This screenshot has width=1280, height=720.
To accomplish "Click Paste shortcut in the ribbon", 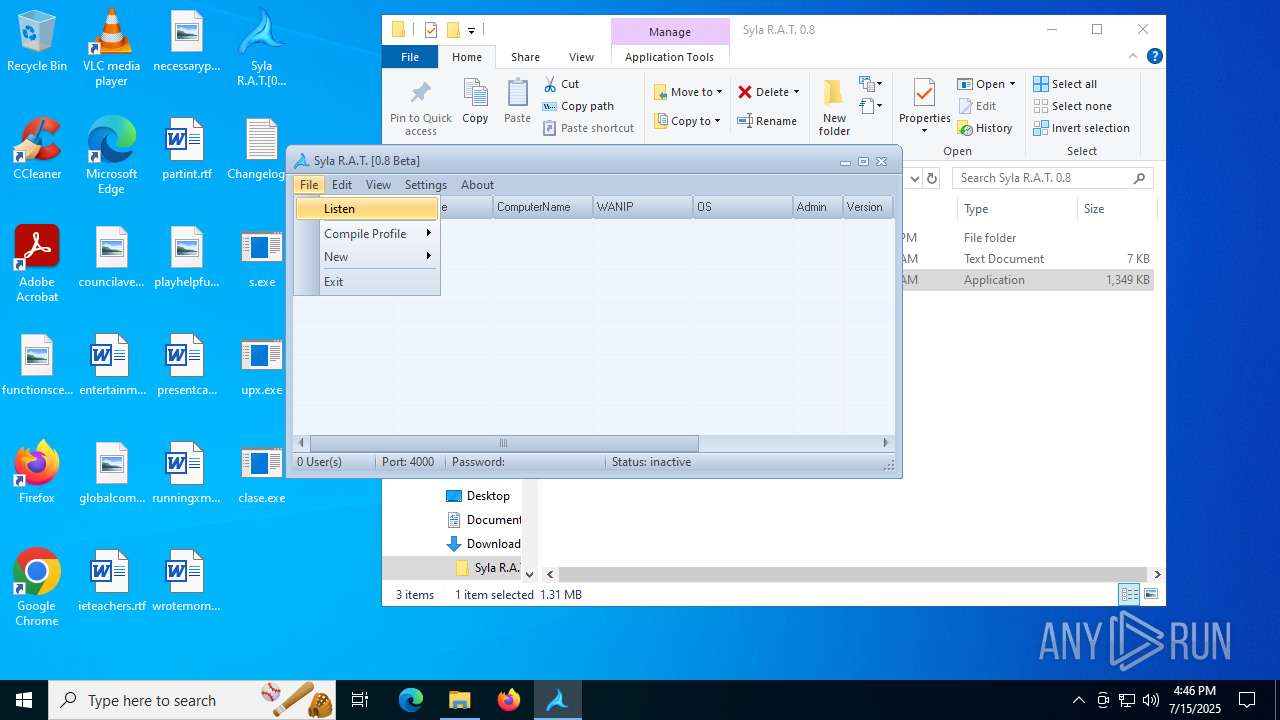I will coord(588,128).
